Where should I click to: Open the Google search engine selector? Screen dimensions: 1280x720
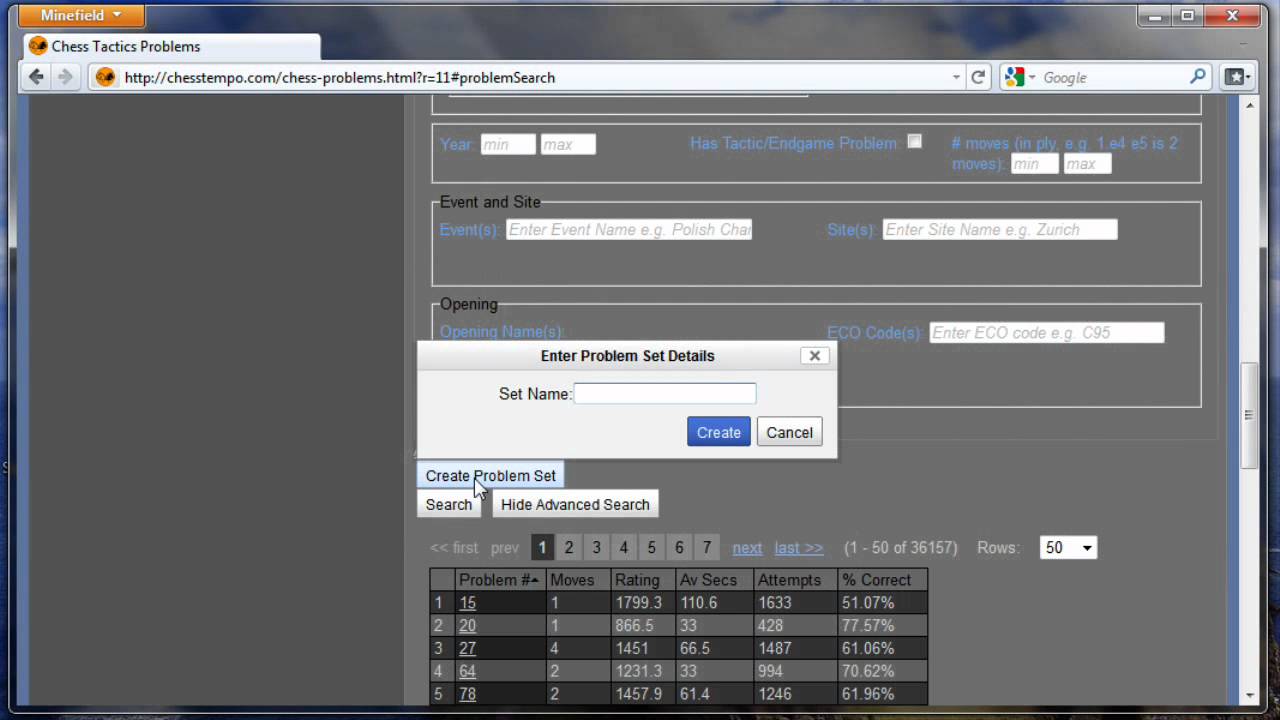point(1020,77)
